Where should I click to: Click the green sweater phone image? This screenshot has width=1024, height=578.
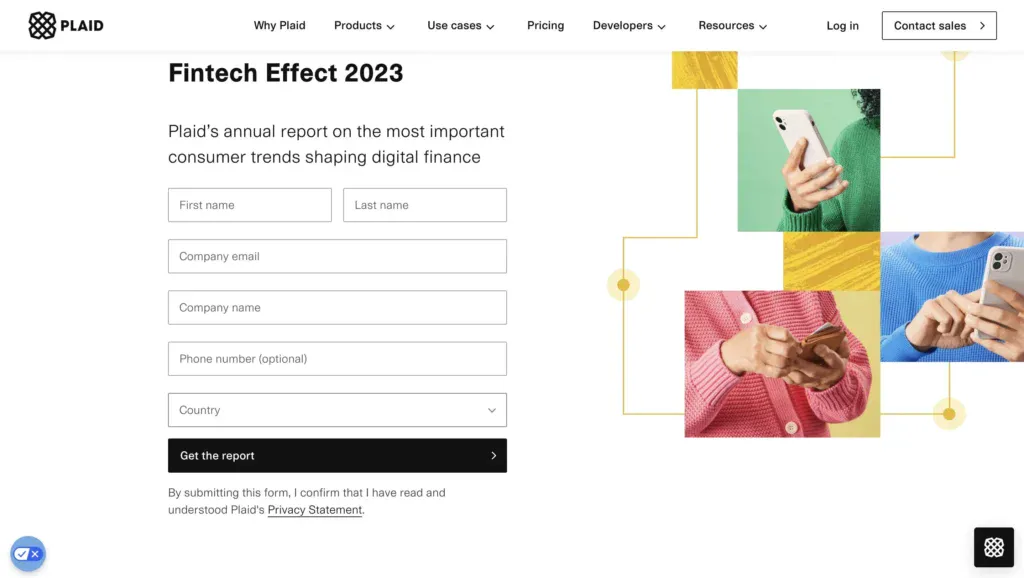808,160
